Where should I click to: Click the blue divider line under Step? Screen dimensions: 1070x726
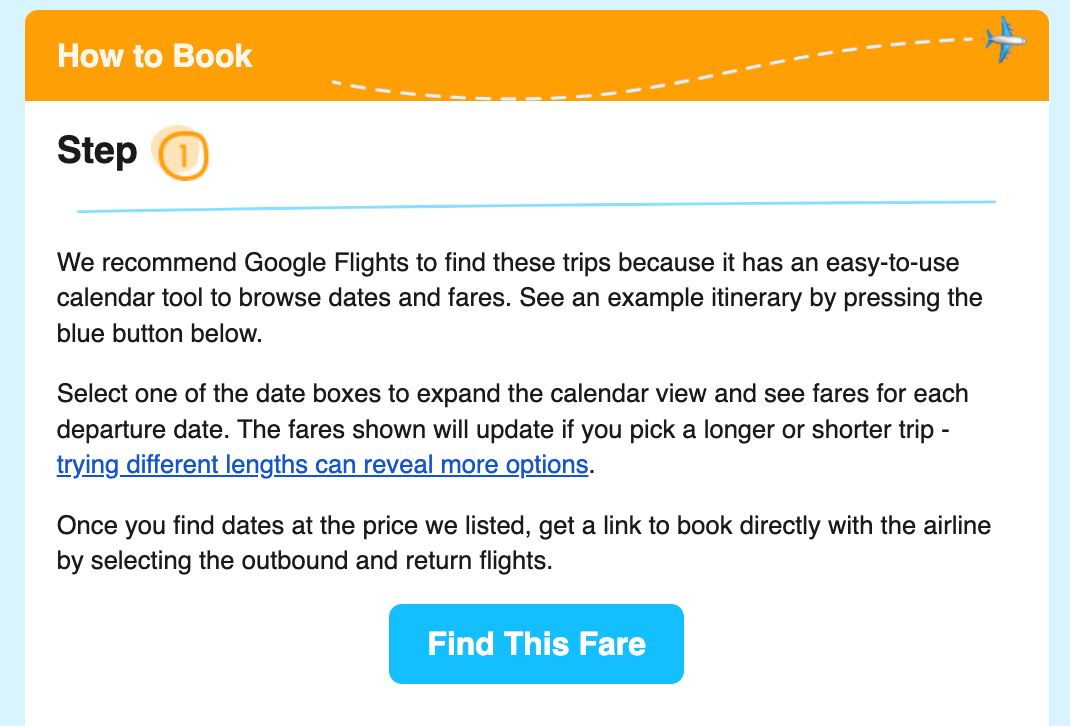pos(536,206)
